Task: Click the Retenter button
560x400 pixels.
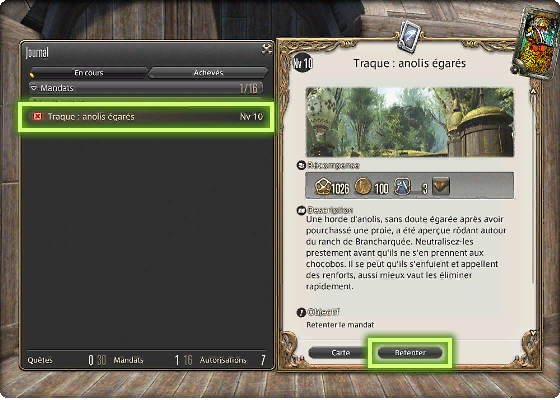Action: (x=410, y=352)
